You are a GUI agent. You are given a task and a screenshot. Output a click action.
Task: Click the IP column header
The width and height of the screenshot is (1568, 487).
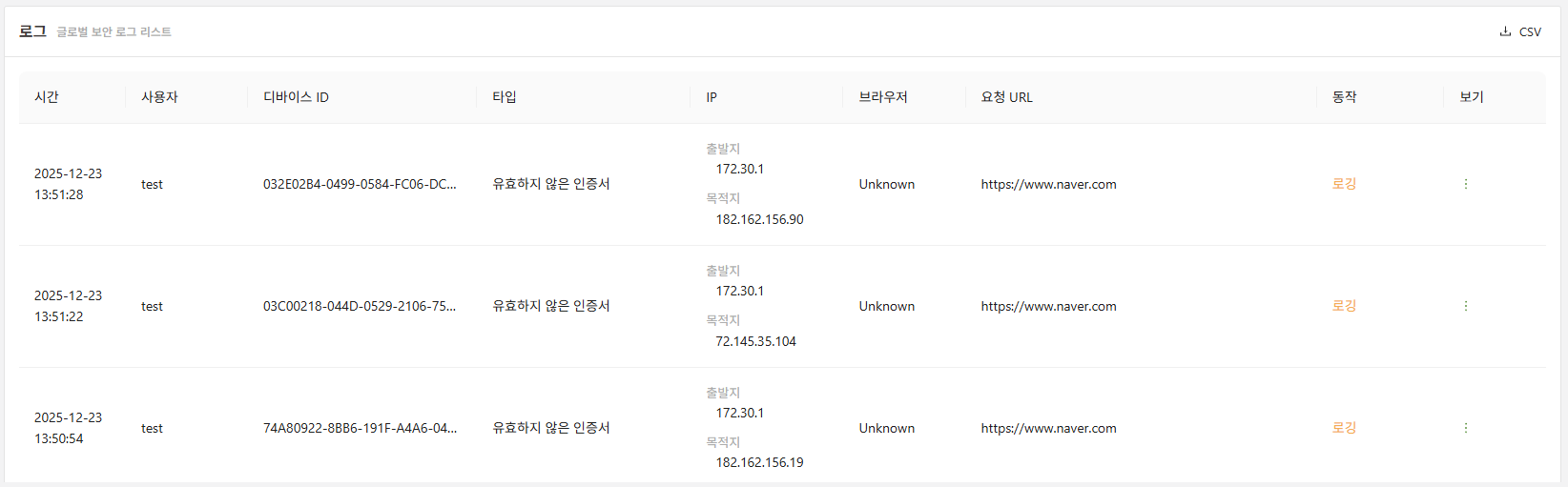(712, 97)
